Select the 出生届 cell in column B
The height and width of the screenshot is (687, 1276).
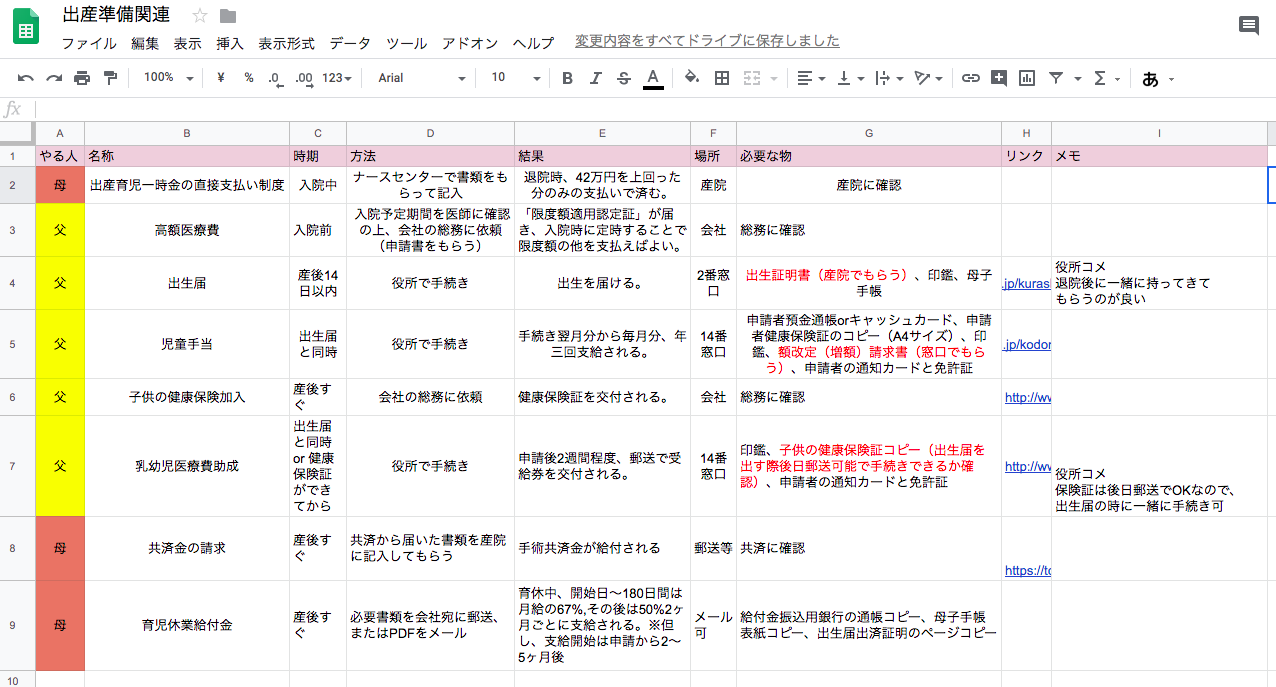point(187,283)
